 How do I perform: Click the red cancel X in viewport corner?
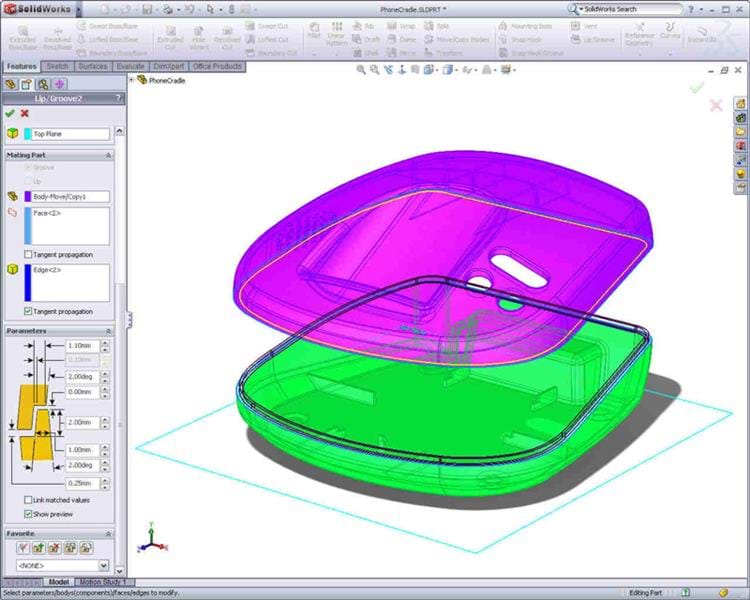[716, 105]
